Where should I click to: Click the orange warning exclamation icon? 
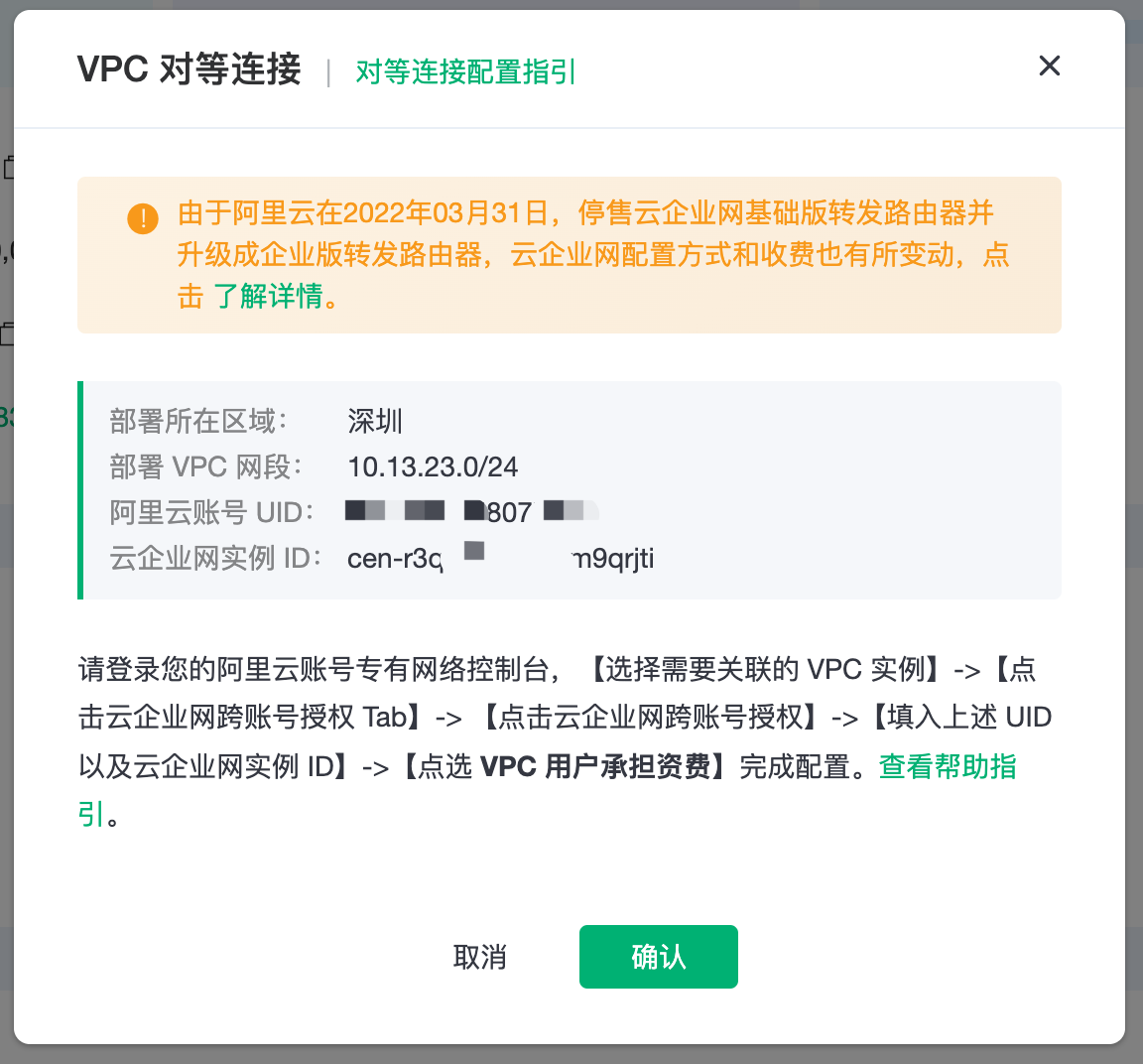coord(143,217)
